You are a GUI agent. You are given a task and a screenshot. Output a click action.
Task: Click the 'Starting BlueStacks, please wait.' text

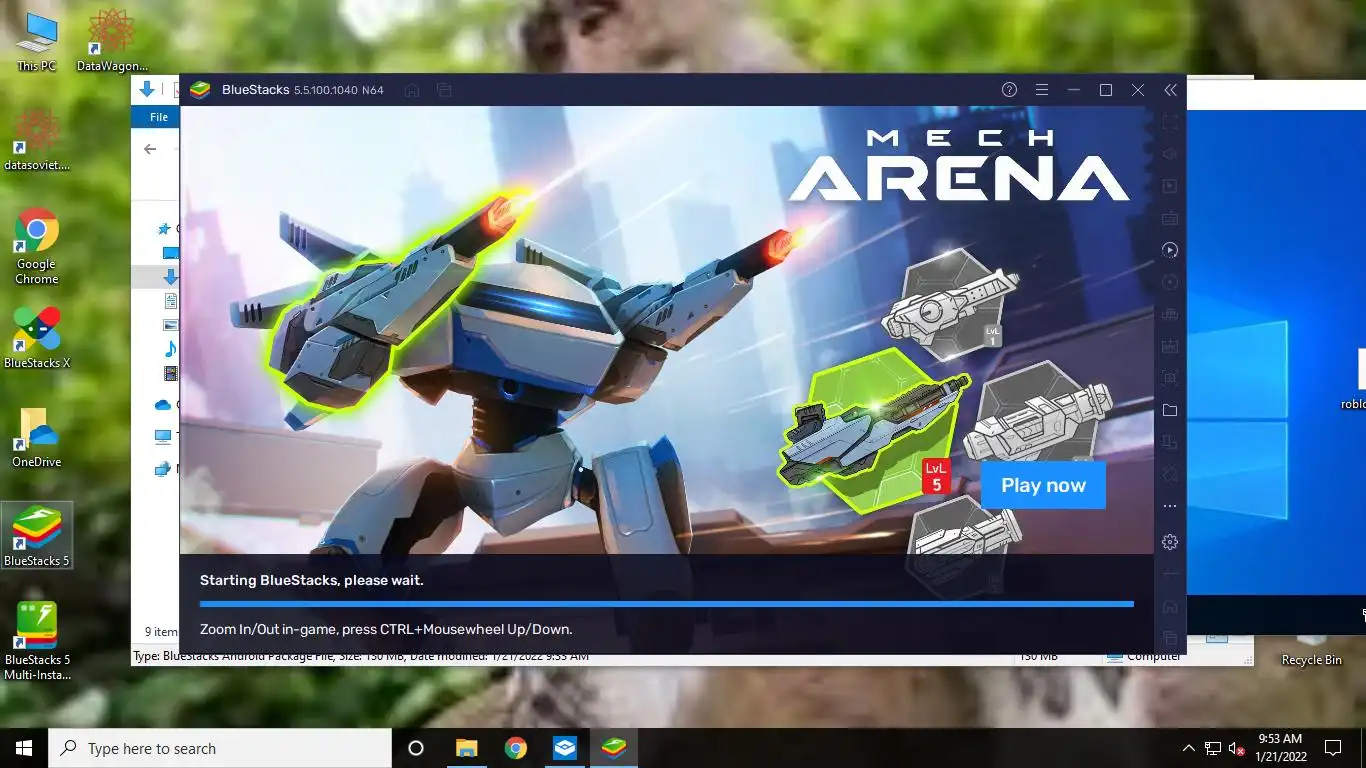click(311, 580)
